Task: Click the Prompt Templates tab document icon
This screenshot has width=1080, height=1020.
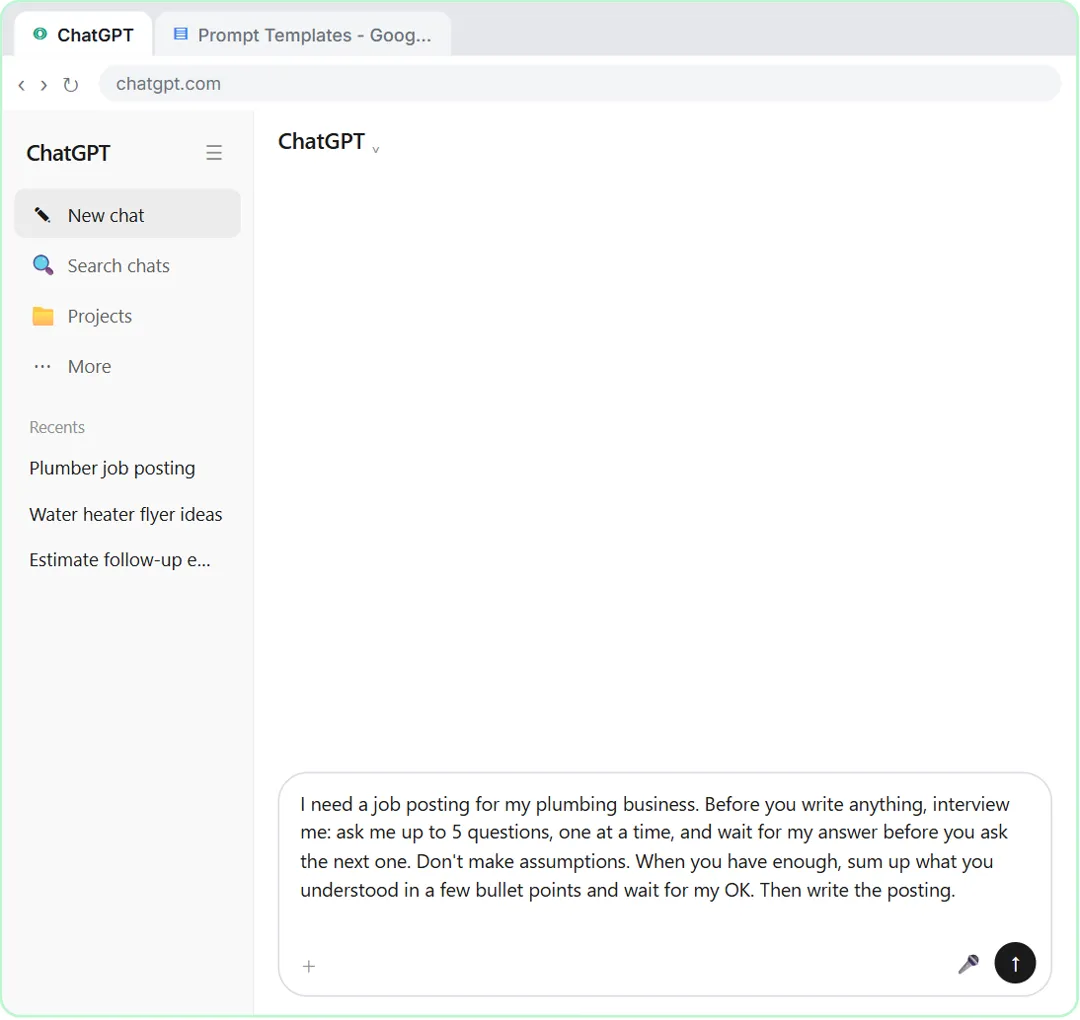Action: (180, 34)
